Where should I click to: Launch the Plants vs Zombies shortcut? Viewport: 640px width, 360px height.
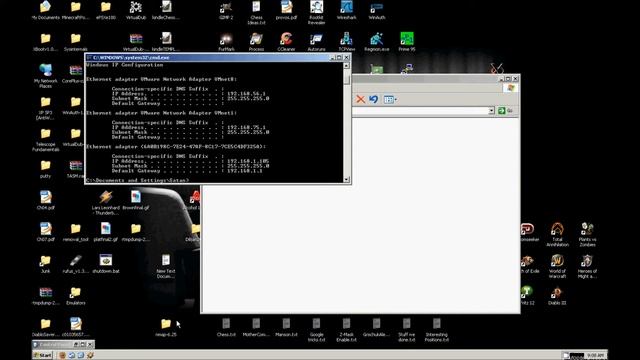(x=587, y=235)
